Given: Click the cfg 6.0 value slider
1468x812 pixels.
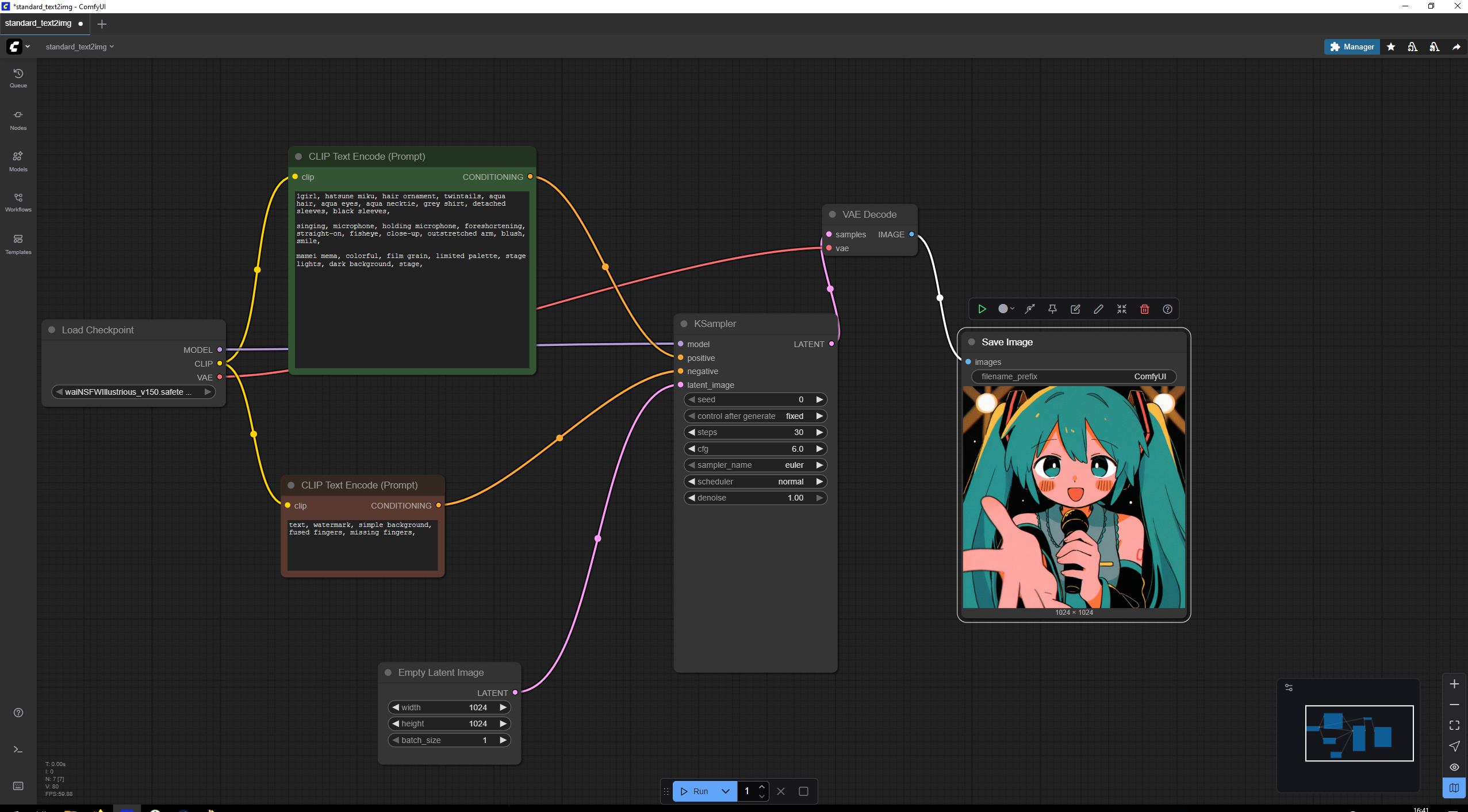Looking at the screenshot, I should point(755,449).
